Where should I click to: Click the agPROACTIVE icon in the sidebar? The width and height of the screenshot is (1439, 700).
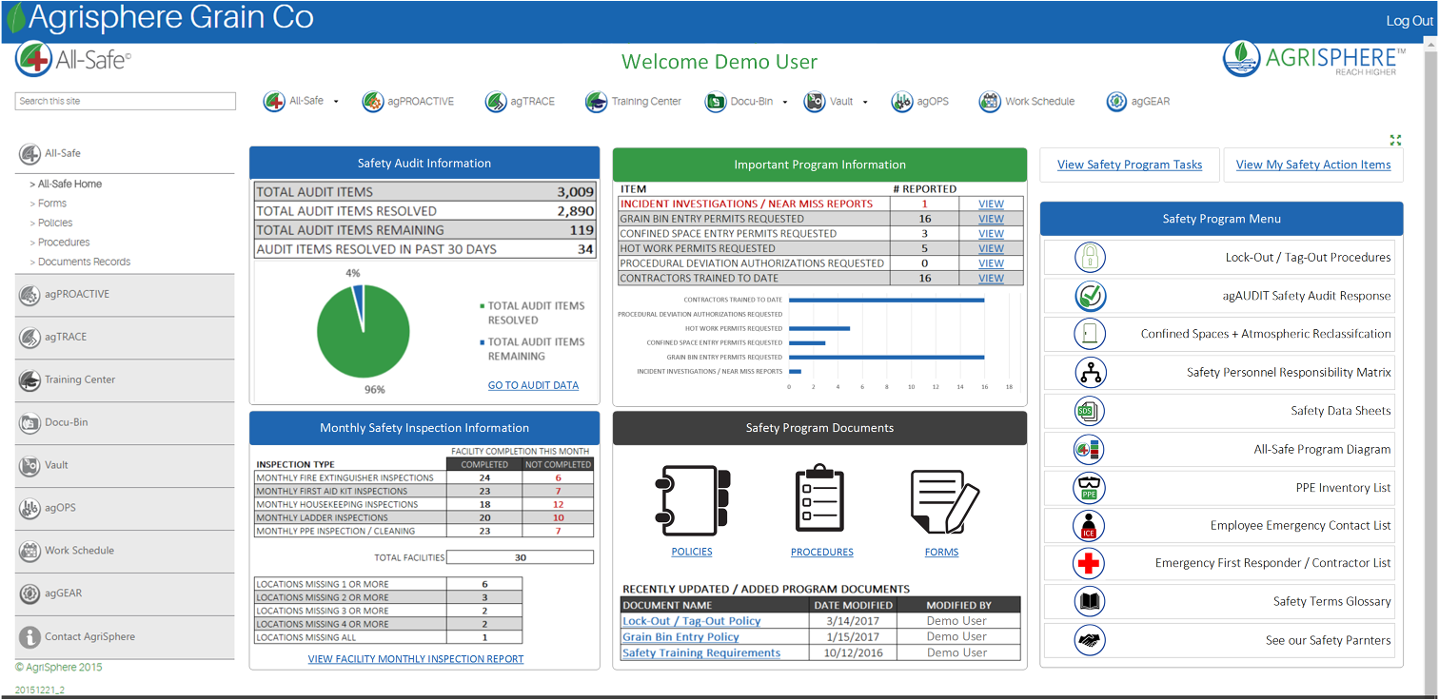coord(30,294)
